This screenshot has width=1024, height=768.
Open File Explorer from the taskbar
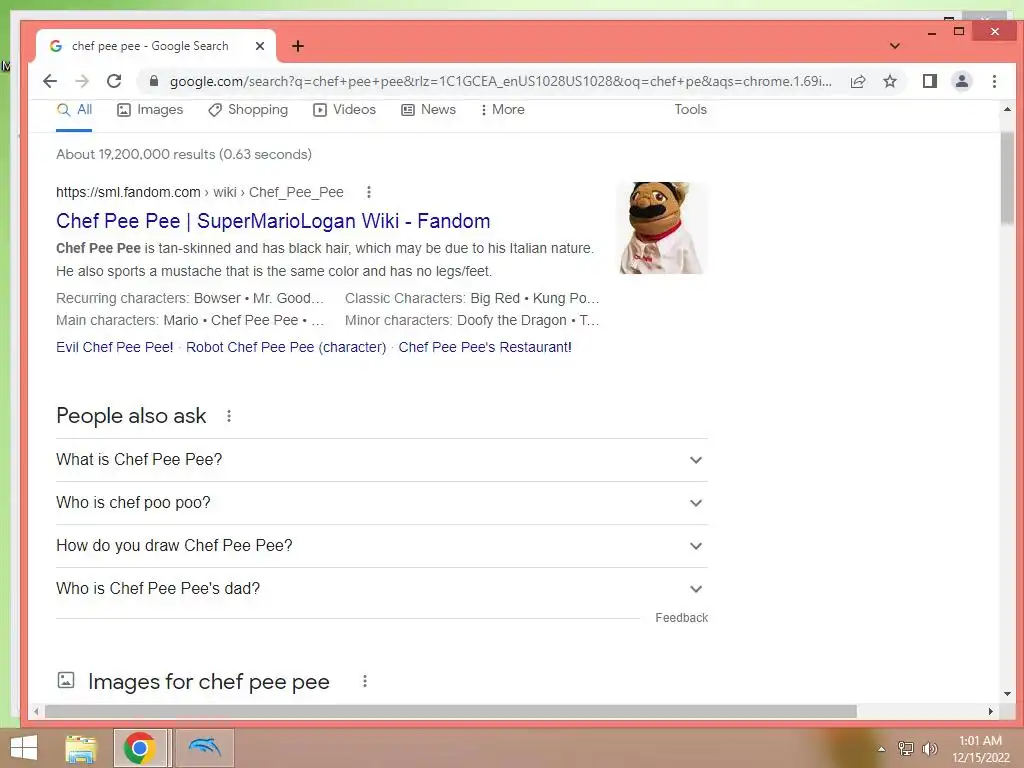[x=81, y=748]
